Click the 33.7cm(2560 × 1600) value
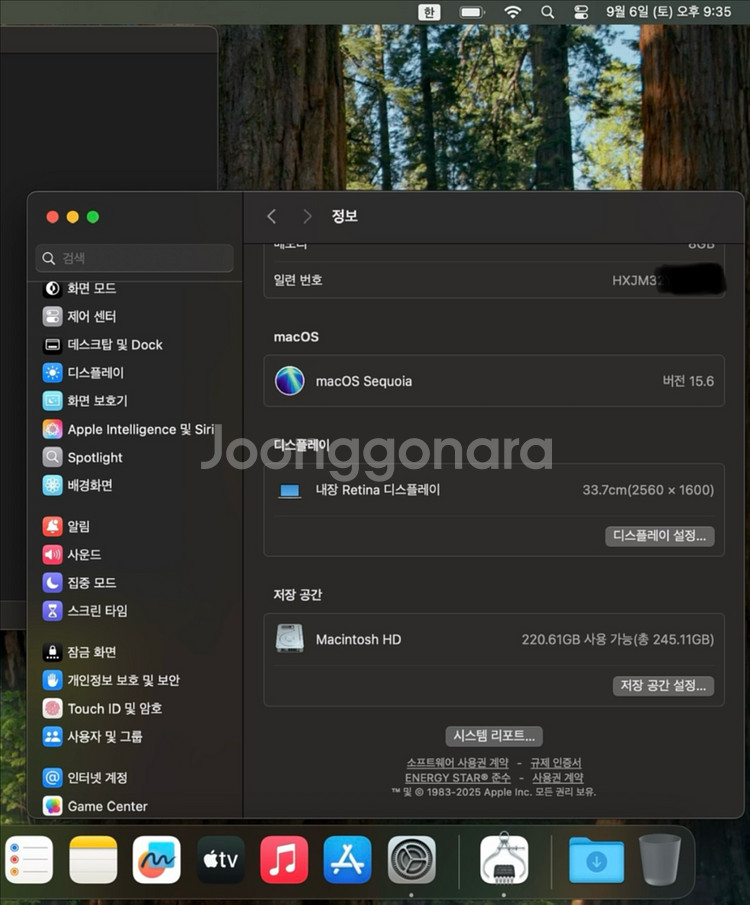The width and height of the screenshot is (750, 905). point(648,490)
